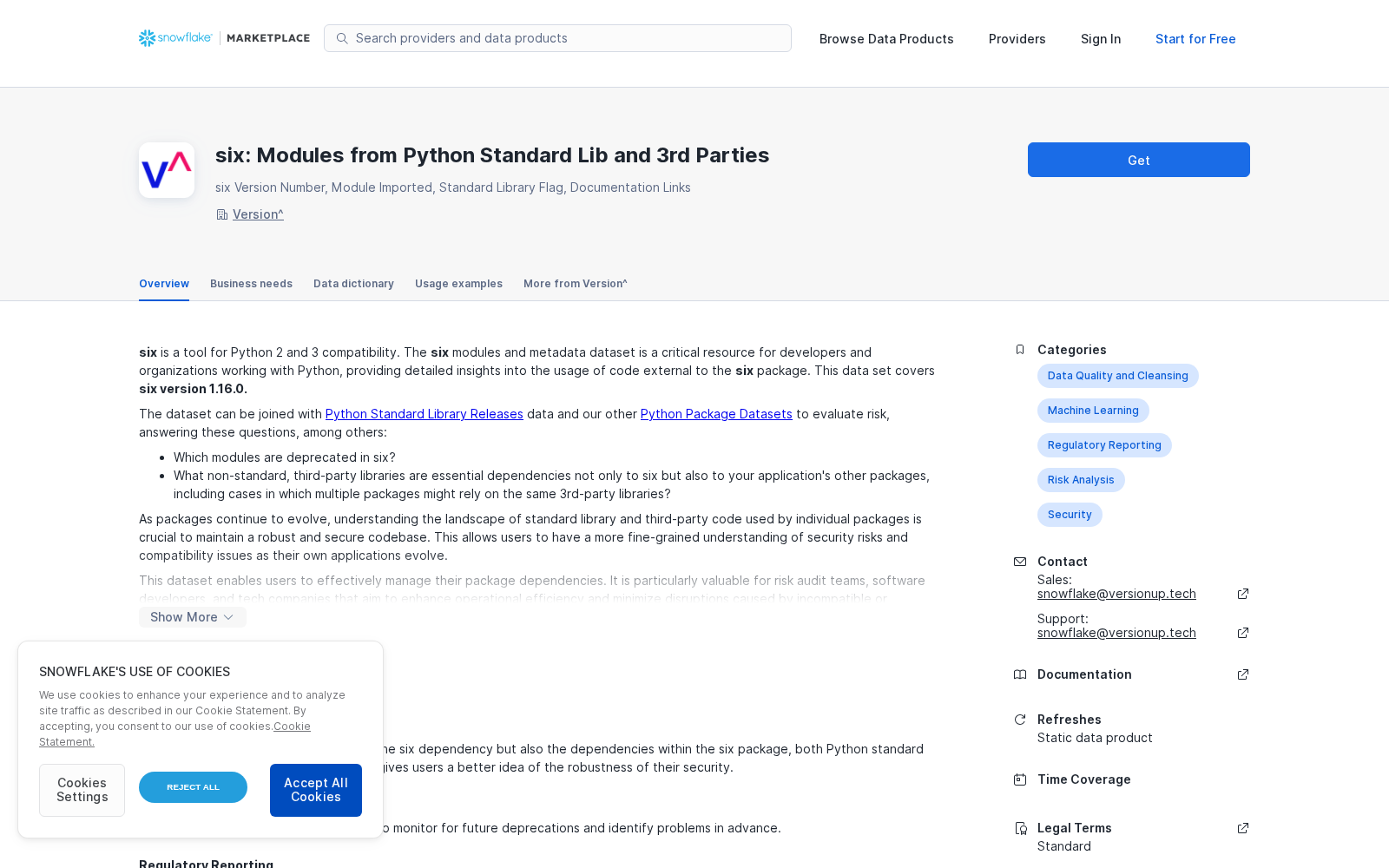Click the page title heading text
This screenshot has height=868, width=1389.
coord(492,155)
